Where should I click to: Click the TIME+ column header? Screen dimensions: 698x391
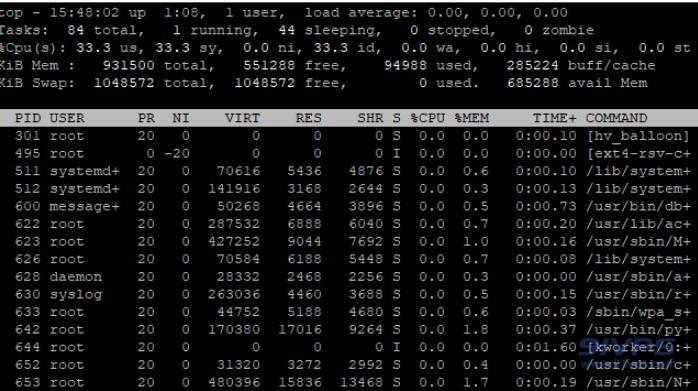point(554,118)
